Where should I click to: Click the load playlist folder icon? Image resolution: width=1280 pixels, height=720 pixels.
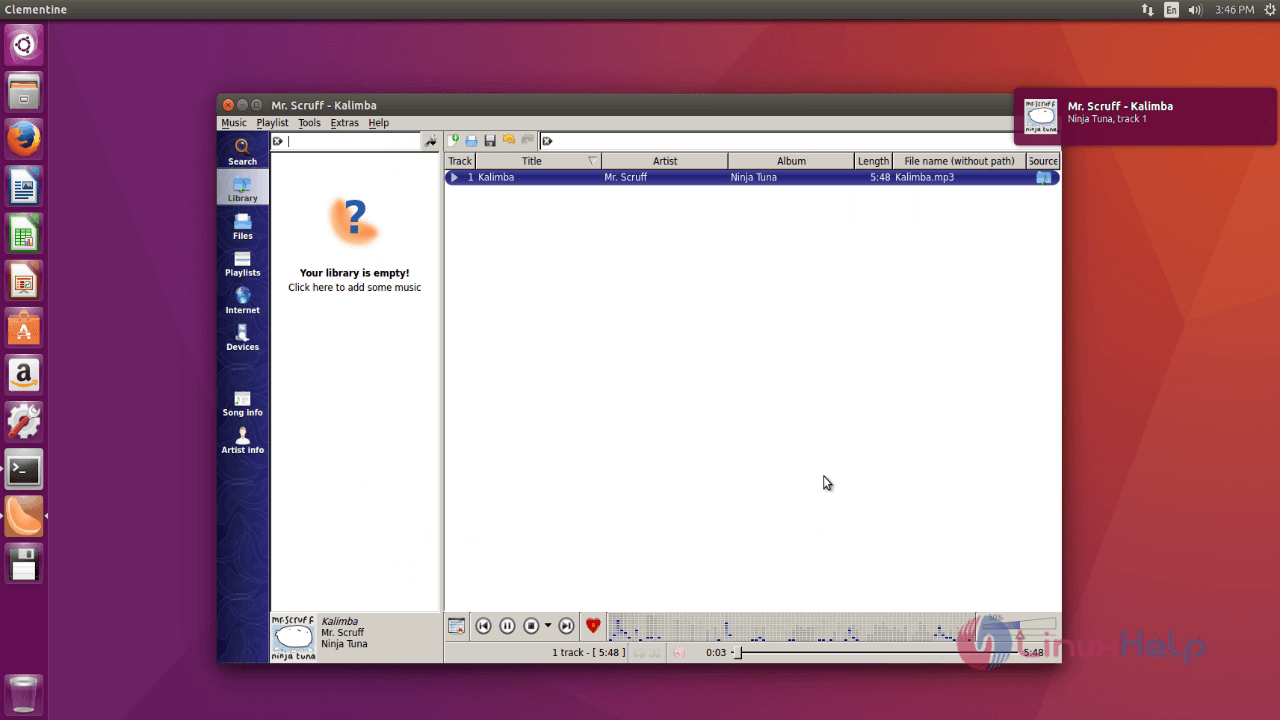tap(471, 141)
